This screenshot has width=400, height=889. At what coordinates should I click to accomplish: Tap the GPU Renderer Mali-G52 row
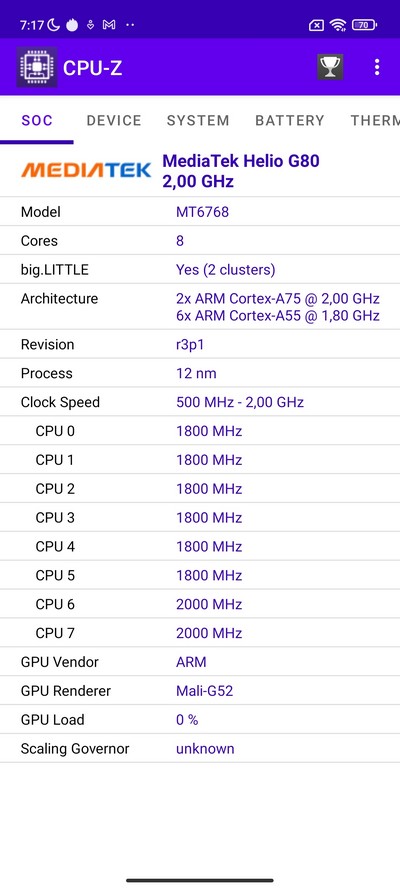click(x=200, y=691)
